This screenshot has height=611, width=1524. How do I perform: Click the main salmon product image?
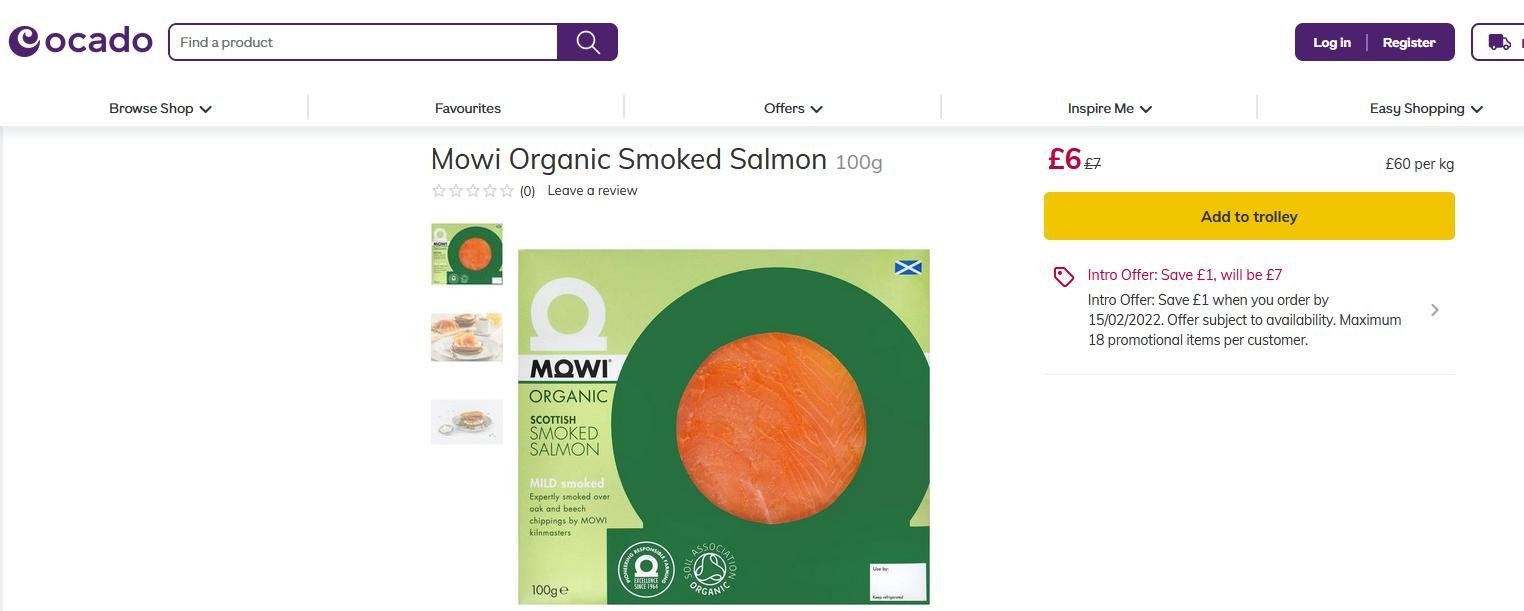pyautogui.click(x=724, y=427)
